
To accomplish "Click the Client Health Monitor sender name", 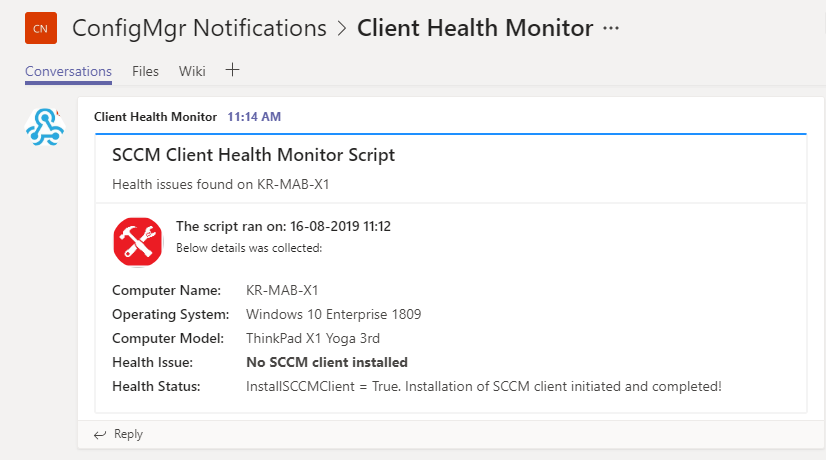I will pos(155,117).
